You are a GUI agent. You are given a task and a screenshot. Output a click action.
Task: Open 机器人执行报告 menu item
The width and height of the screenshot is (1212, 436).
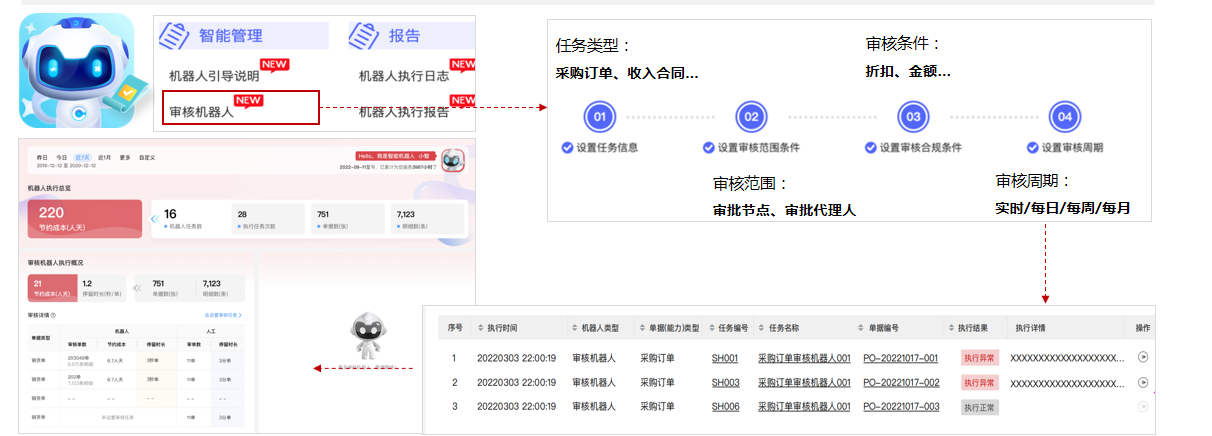(x=404, y=112)
